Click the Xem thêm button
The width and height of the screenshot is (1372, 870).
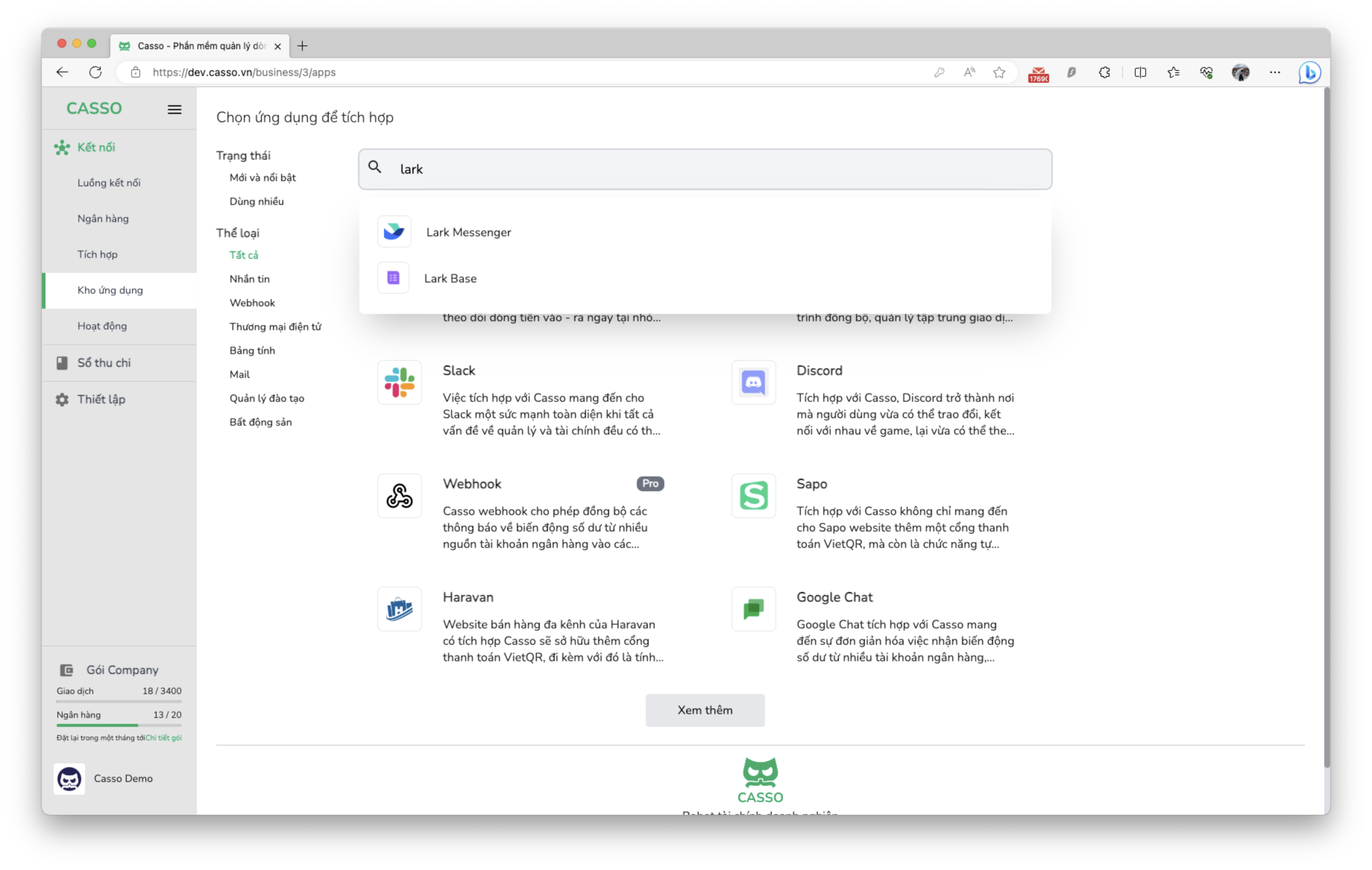coord(705,710)
